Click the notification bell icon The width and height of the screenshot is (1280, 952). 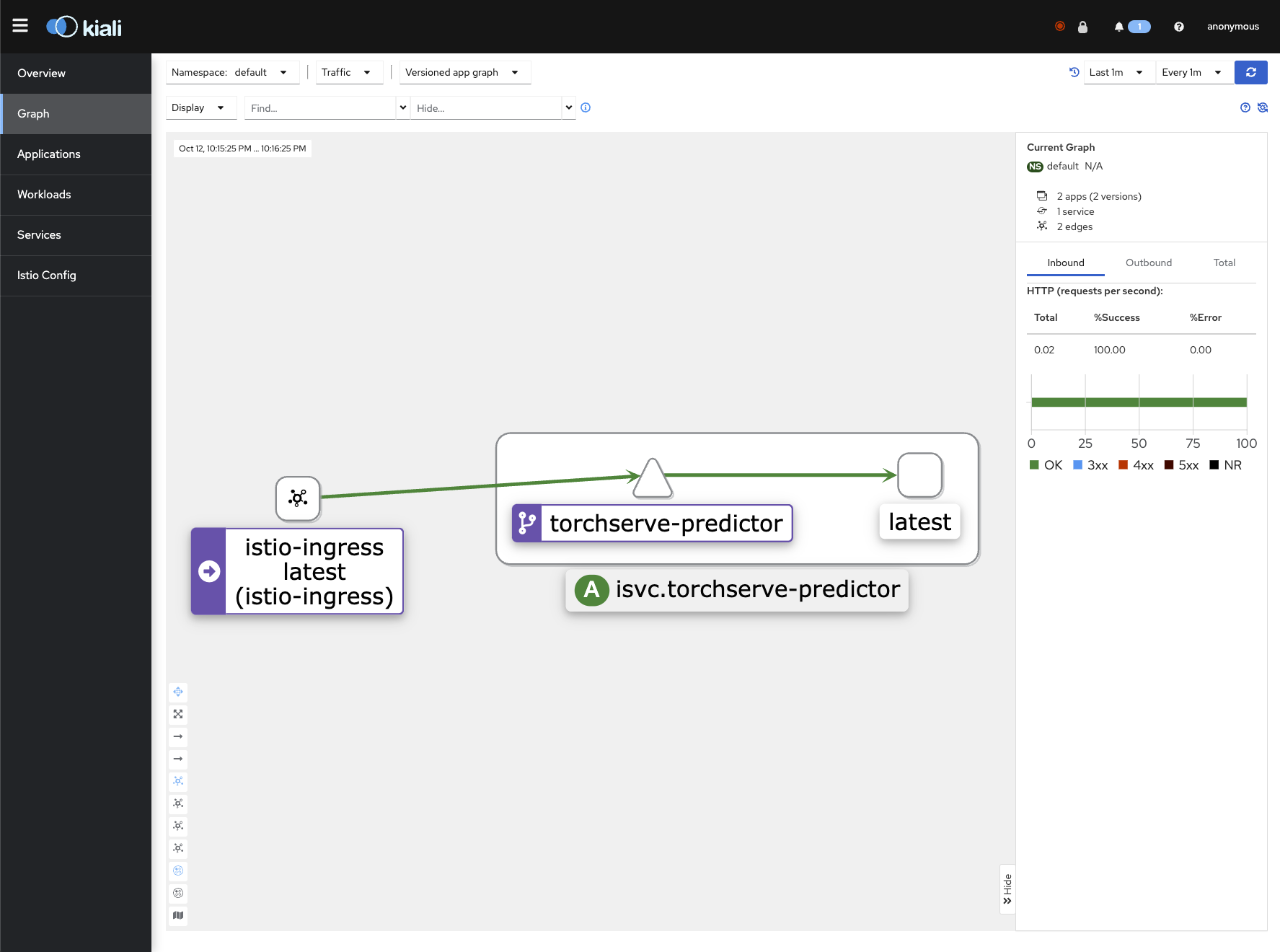[1118, 27]
